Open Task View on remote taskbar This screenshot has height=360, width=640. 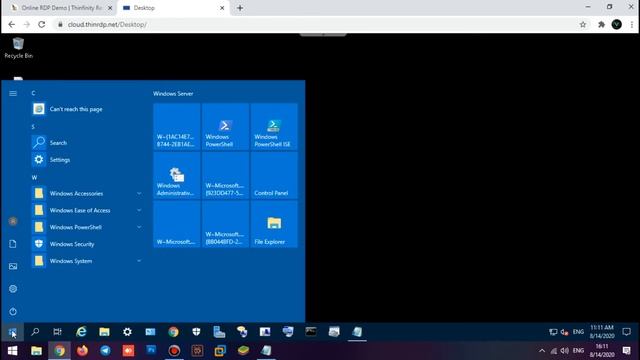pyautogui.click(x=58, y=332)
